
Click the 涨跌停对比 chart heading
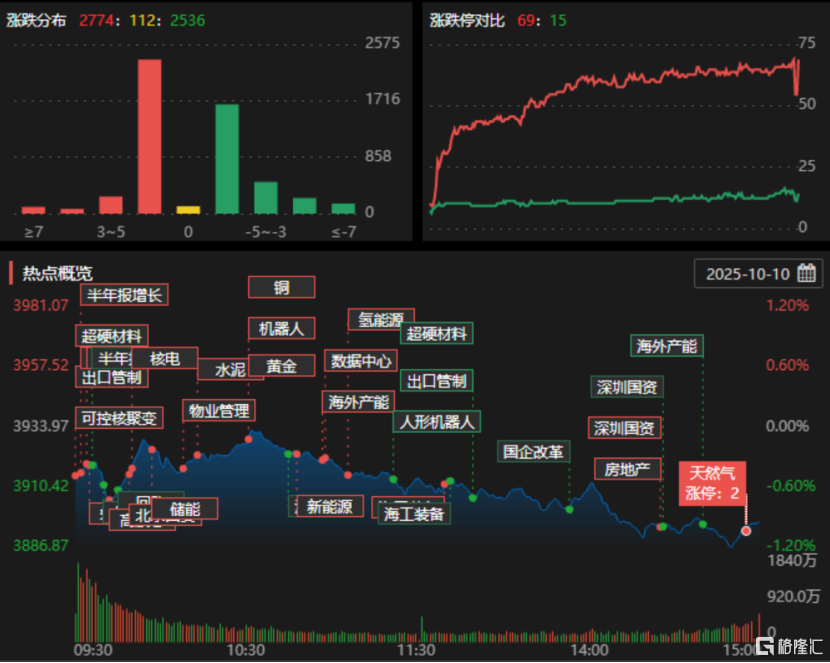(468, 20)
